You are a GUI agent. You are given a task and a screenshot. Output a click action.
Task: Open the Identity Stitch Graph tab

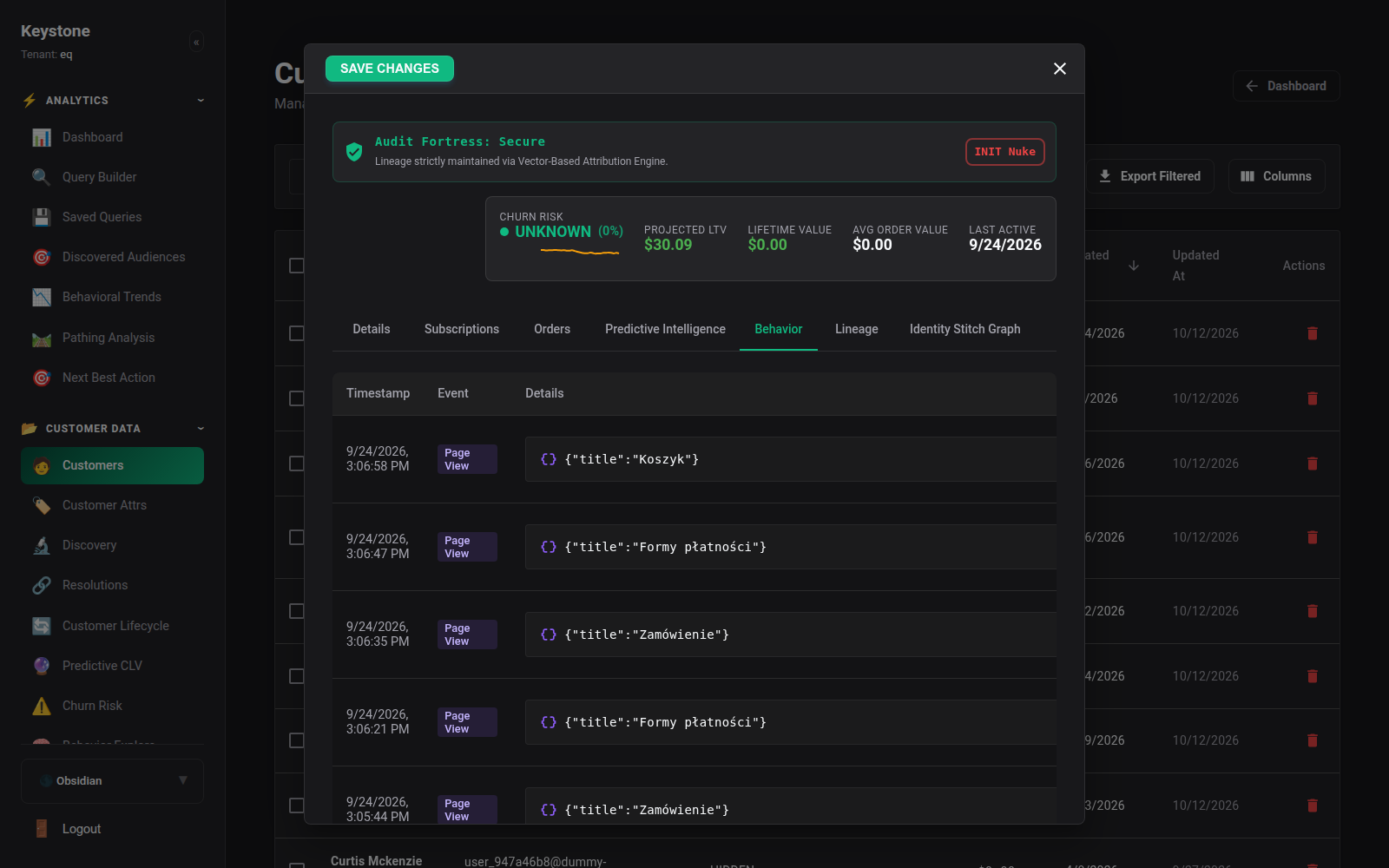click(x=965, y=329)
